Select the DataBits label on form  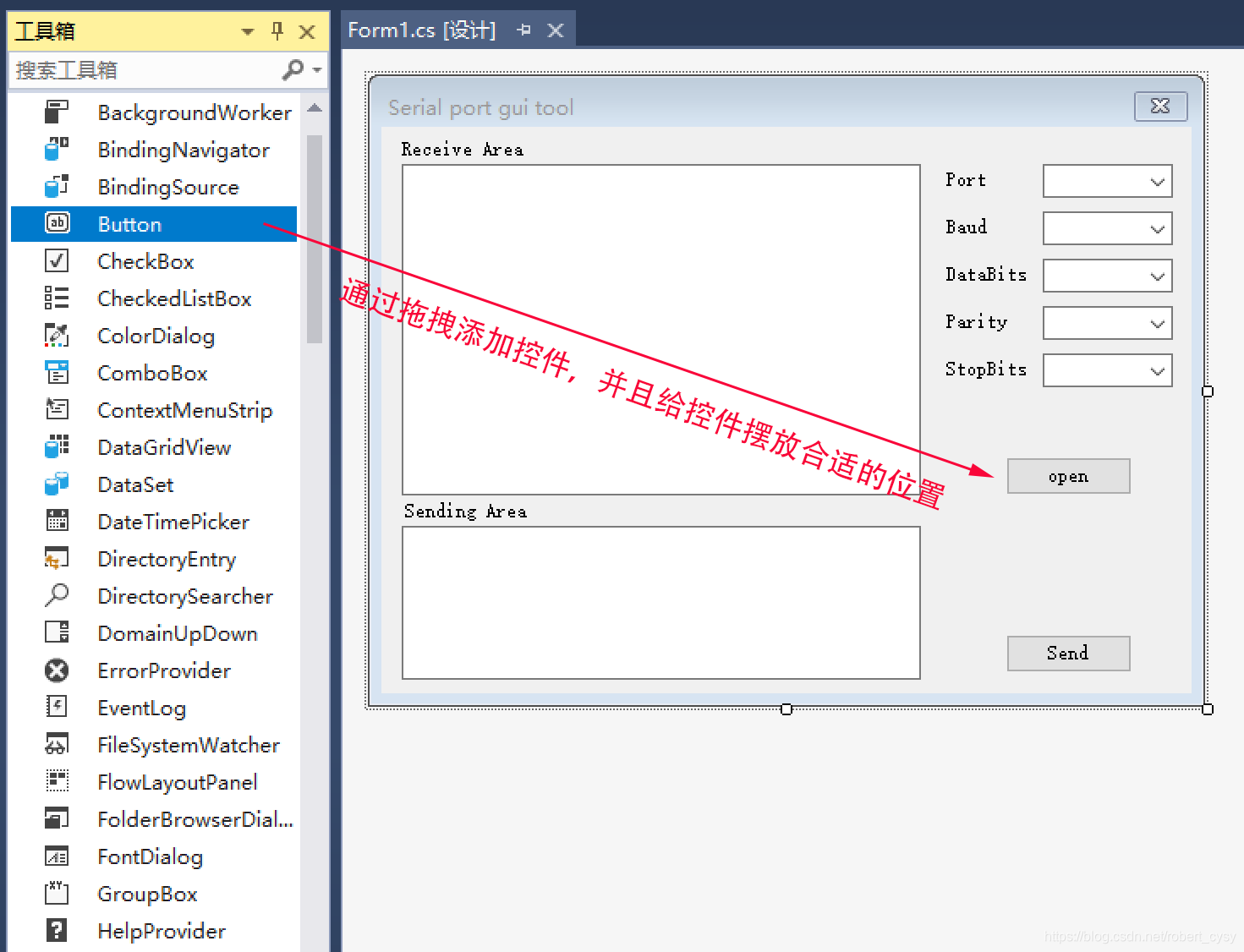[986, 275]
